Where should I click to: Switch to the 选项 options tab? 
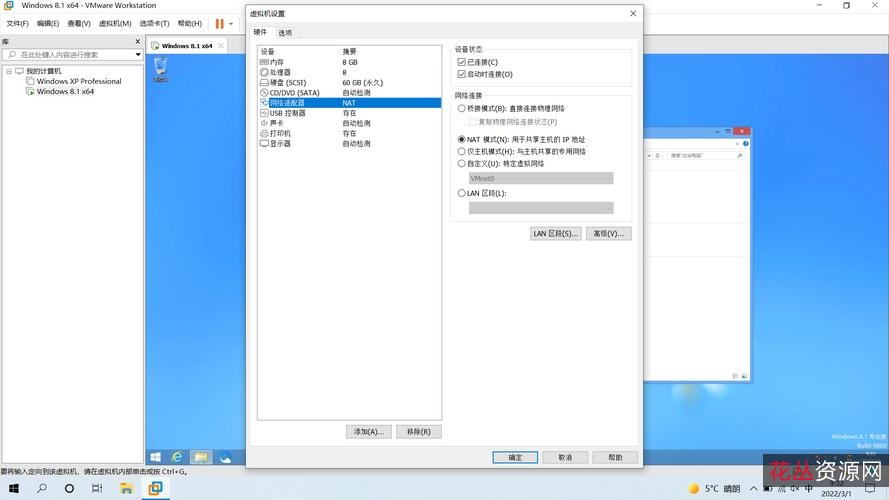coord(285,33)
